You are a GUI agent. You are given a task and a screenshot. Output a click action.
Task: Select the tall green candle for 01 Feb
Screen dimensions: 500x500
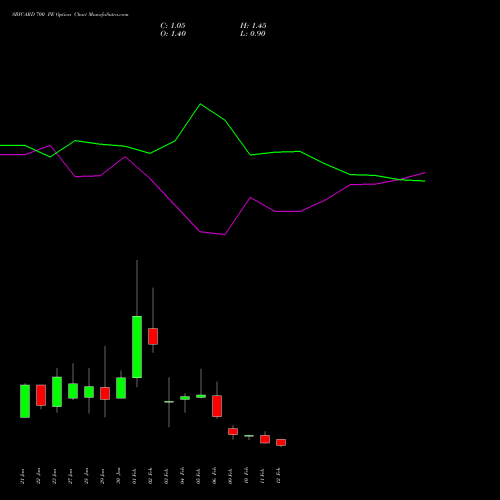(x=137, y=347)
